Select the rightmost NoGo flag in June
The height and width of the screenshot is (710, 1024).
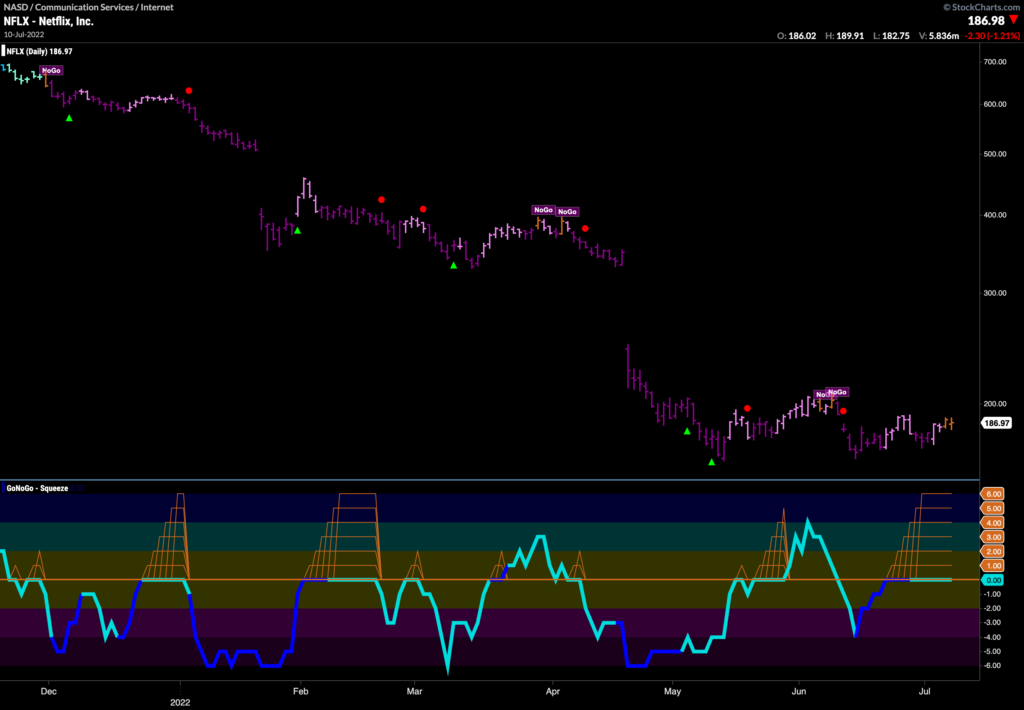[837, 392]
